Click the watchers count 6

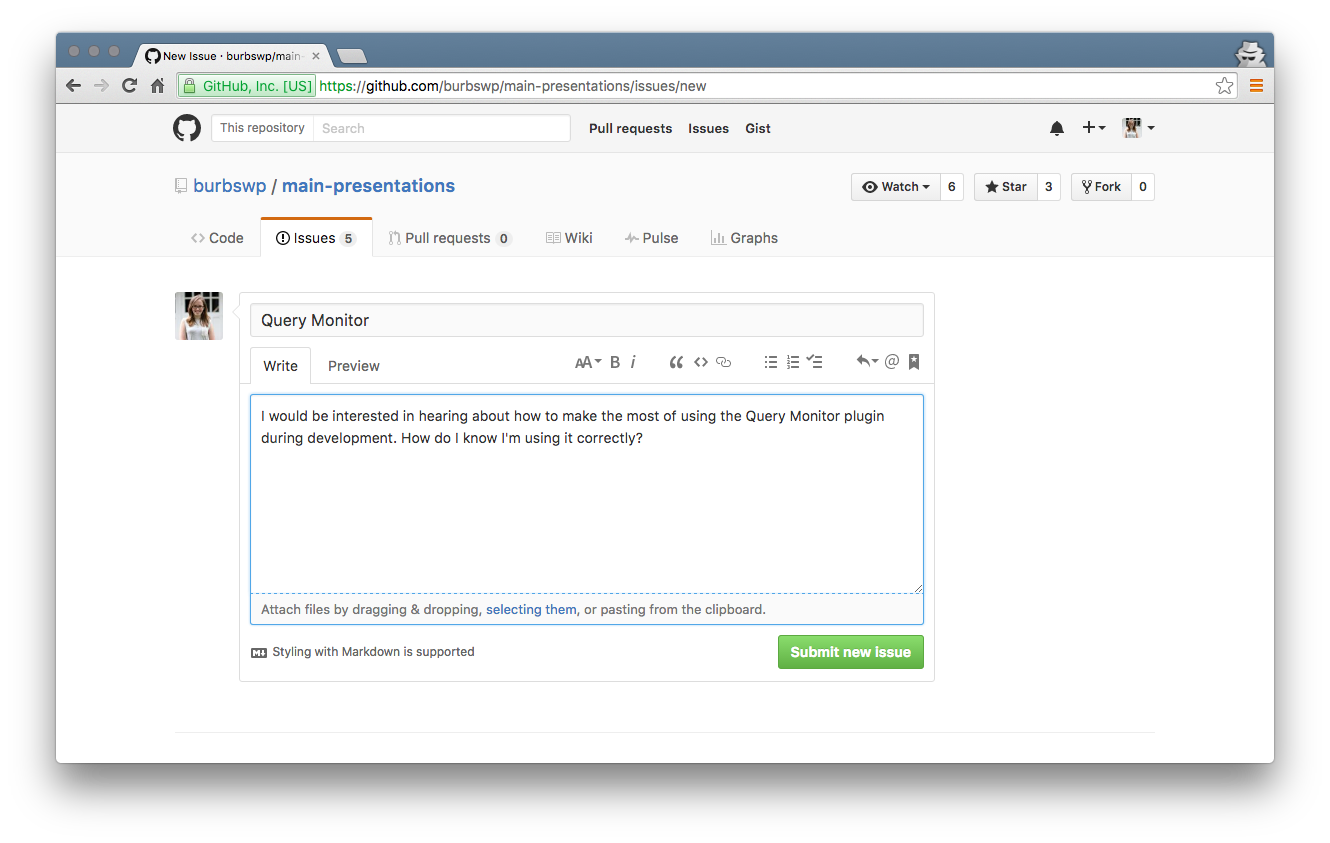click(952, 187)
